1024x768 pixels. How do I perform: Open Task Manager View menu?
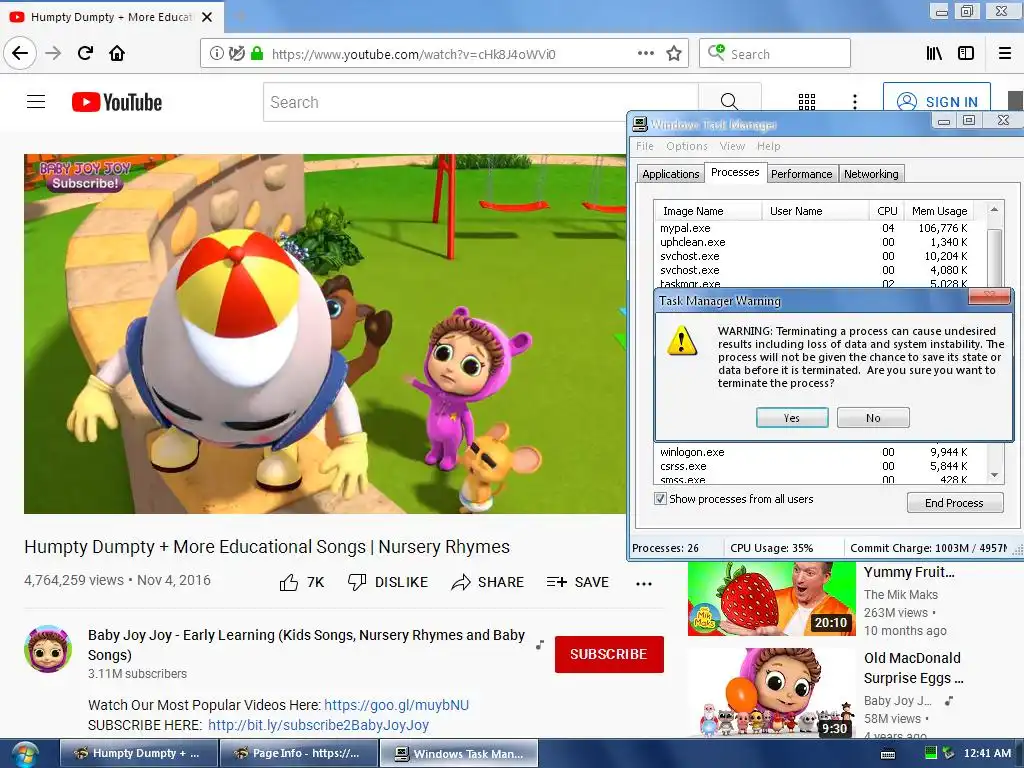click(732, 146)
